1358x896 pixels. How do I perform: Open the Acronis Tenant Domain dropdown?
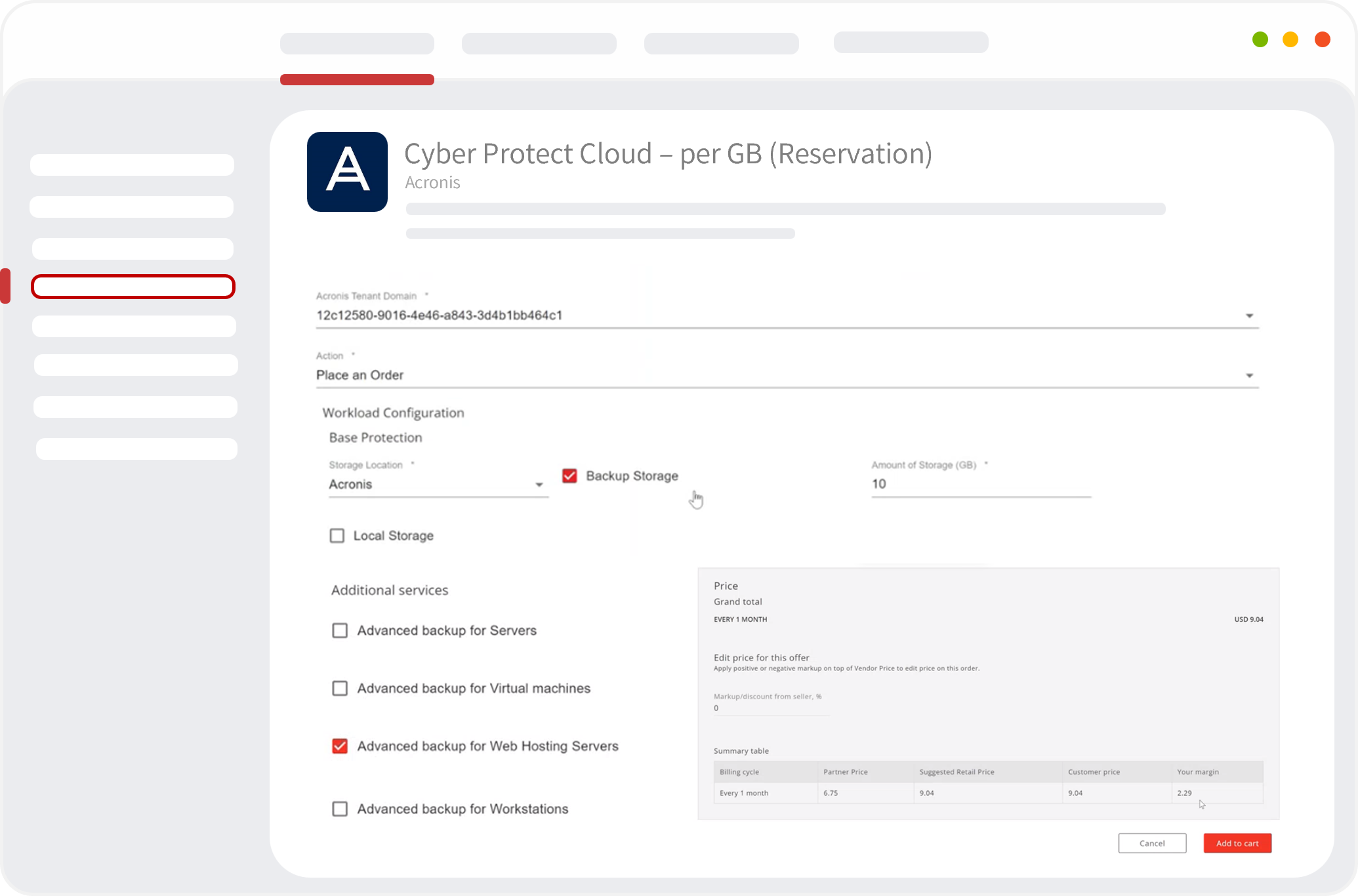coord(787,316)
